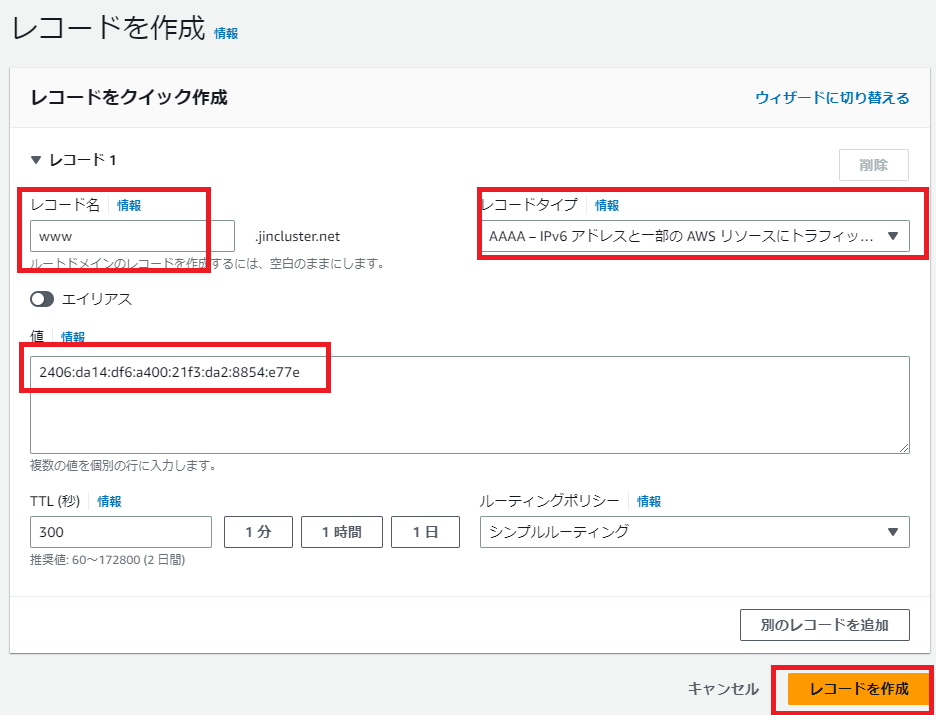Toggle the エイリアス alias switch
This screenshot has height=715, width=936.
42,299
